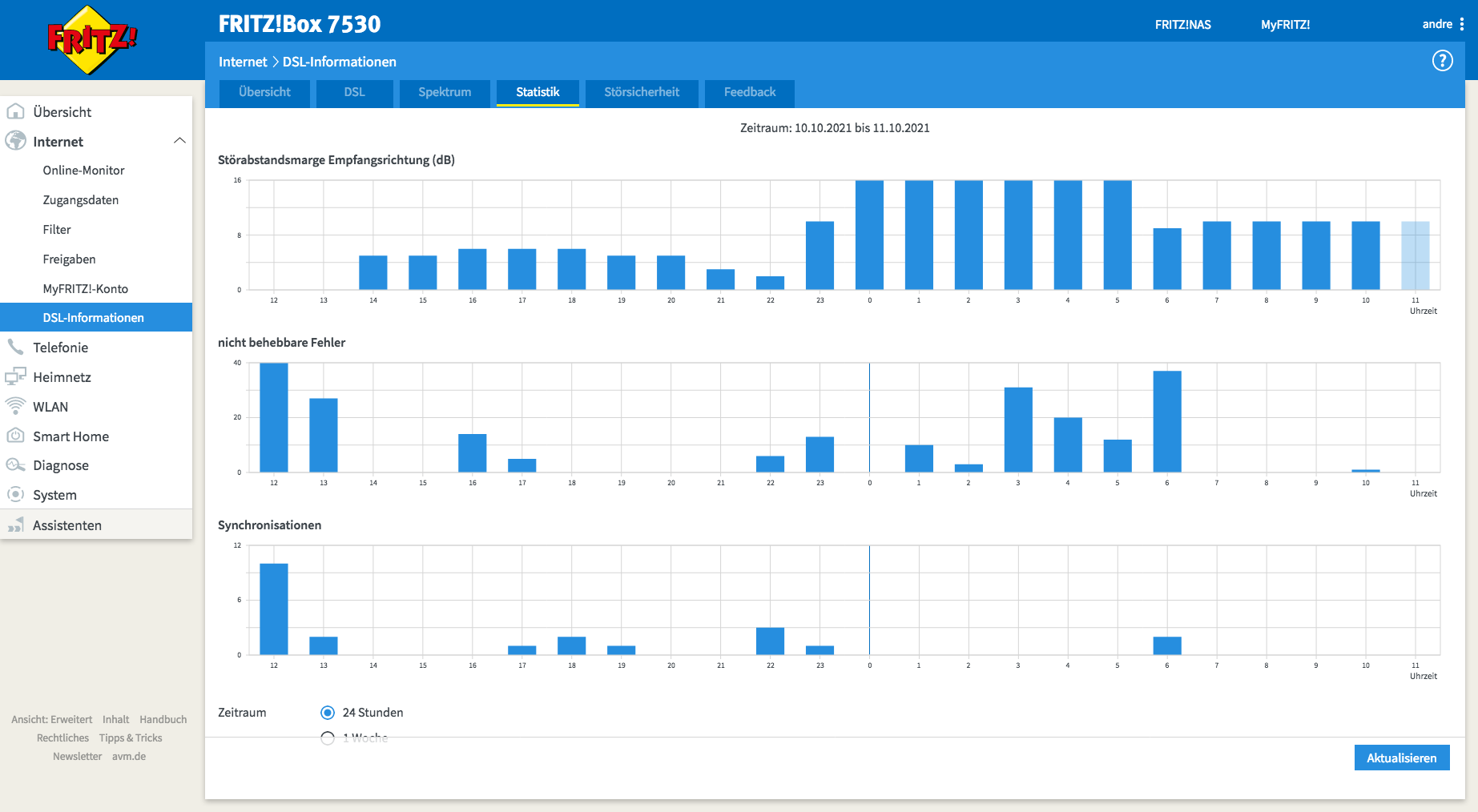Click the Heimnetz network icon
The image size is (1478, 812).
tap(15, 376)
